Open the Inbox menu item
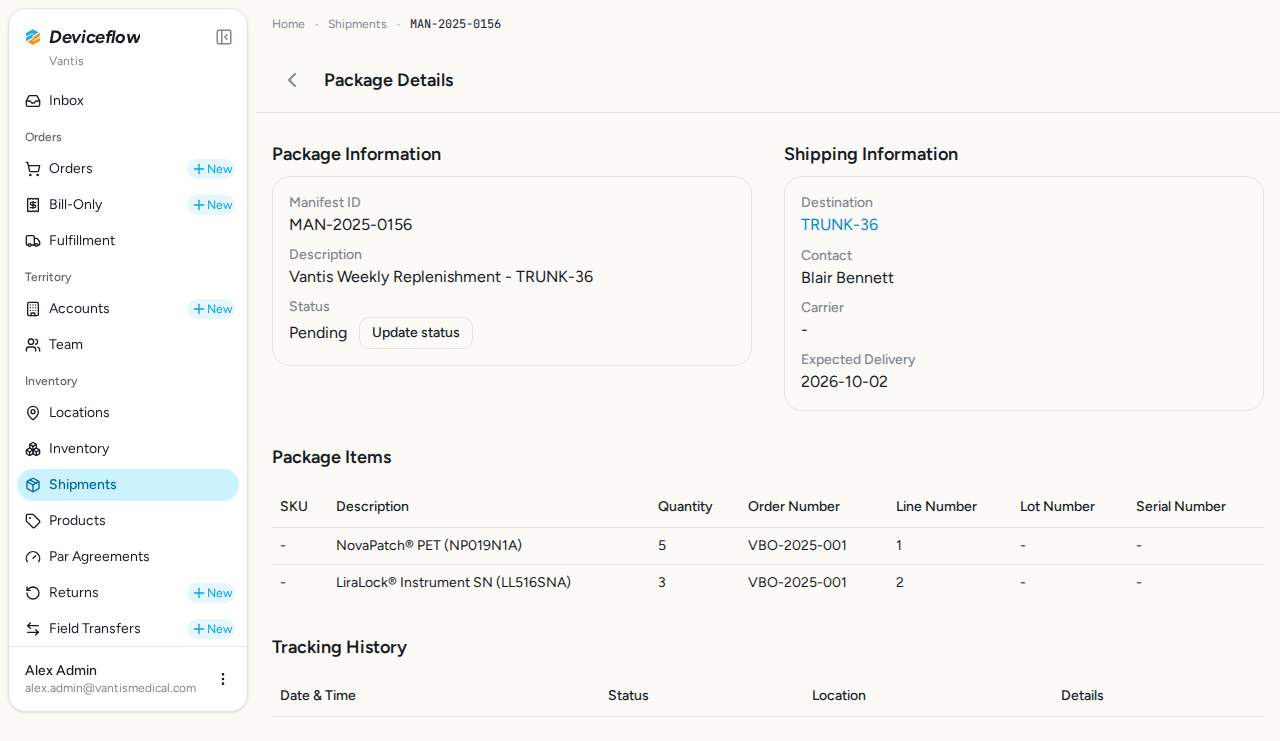1280x741 pixels. pos(128,101)
